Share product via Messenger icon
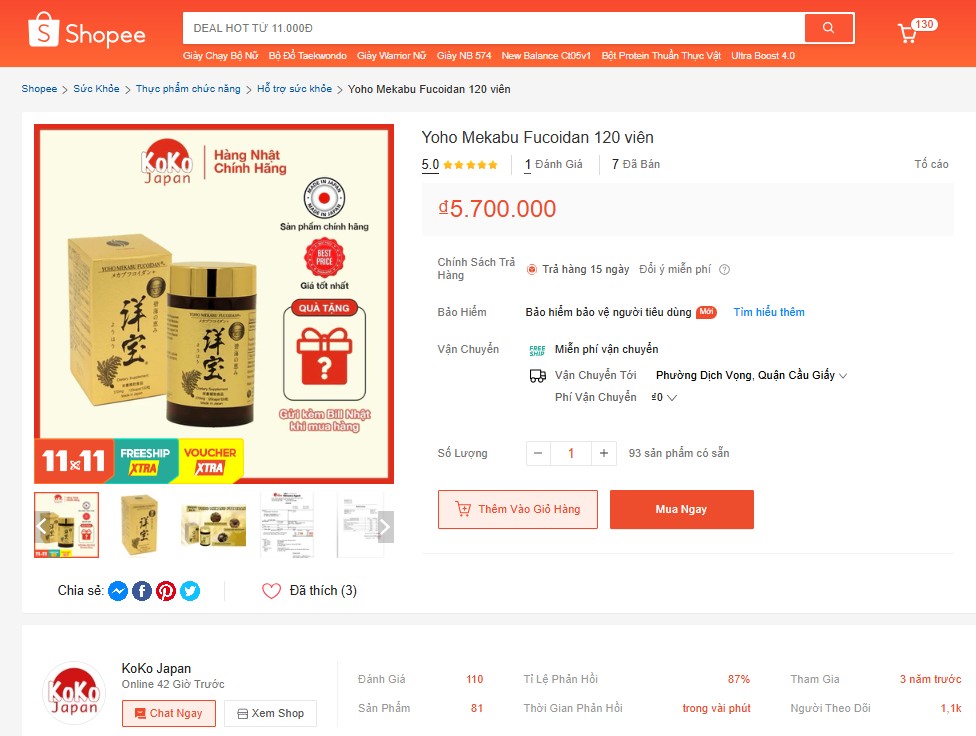This screenshot has height=736, width=976. [x=118, y=590]
